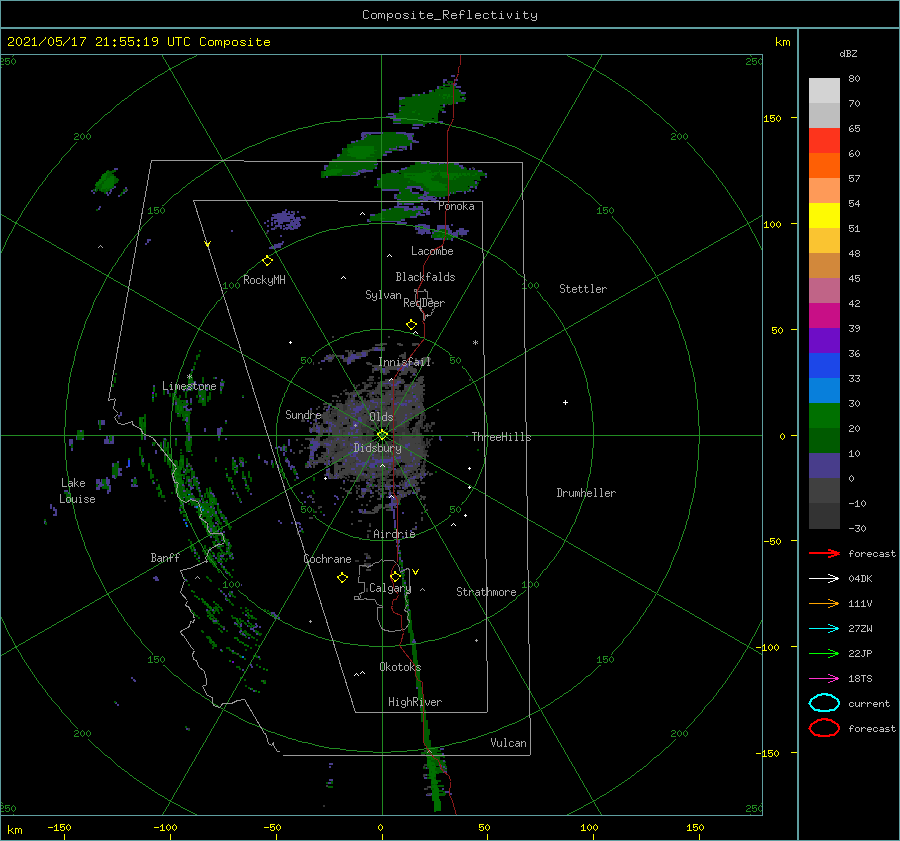Select the 30 dBZ light blue swatch
The image size is (900, 841).
click(x=824, y=390)
